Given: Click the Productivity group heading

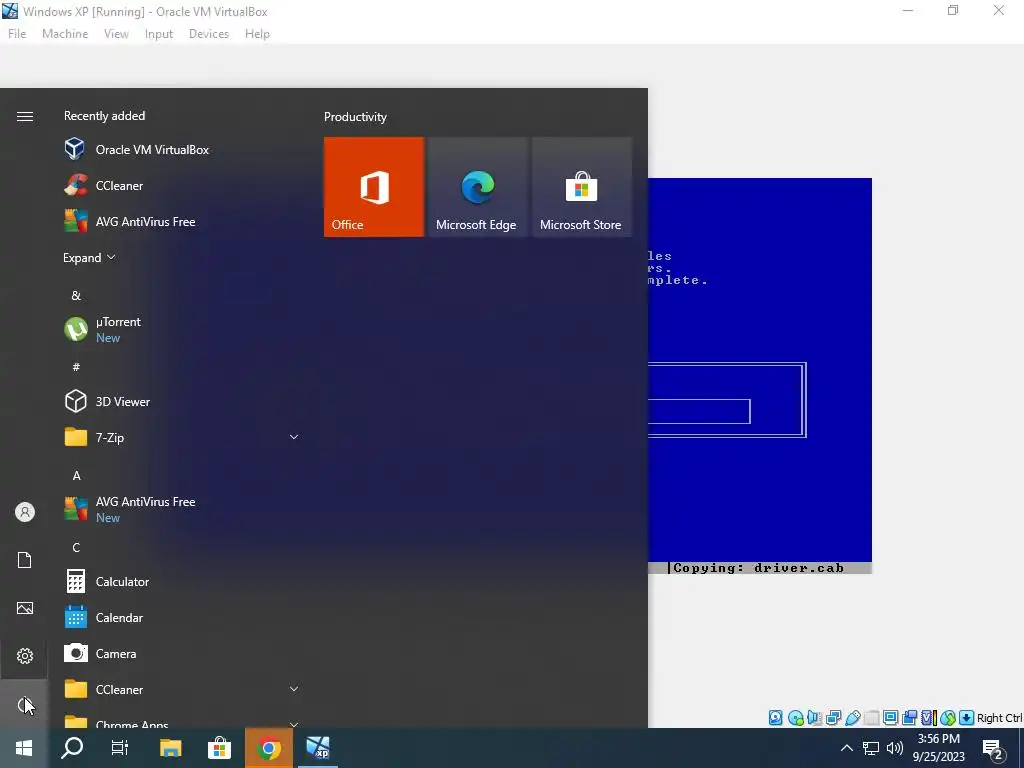Looking at the screenshot, I should (x=355, y=117).
